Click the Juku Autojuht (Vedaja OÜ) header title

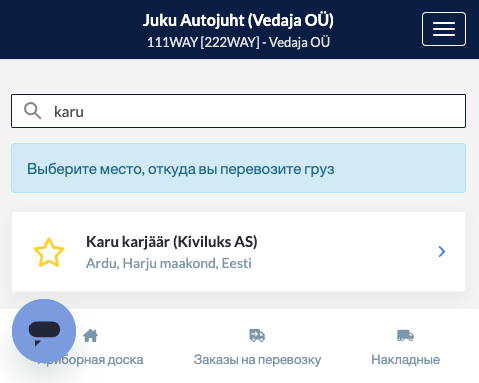(238, 20)
